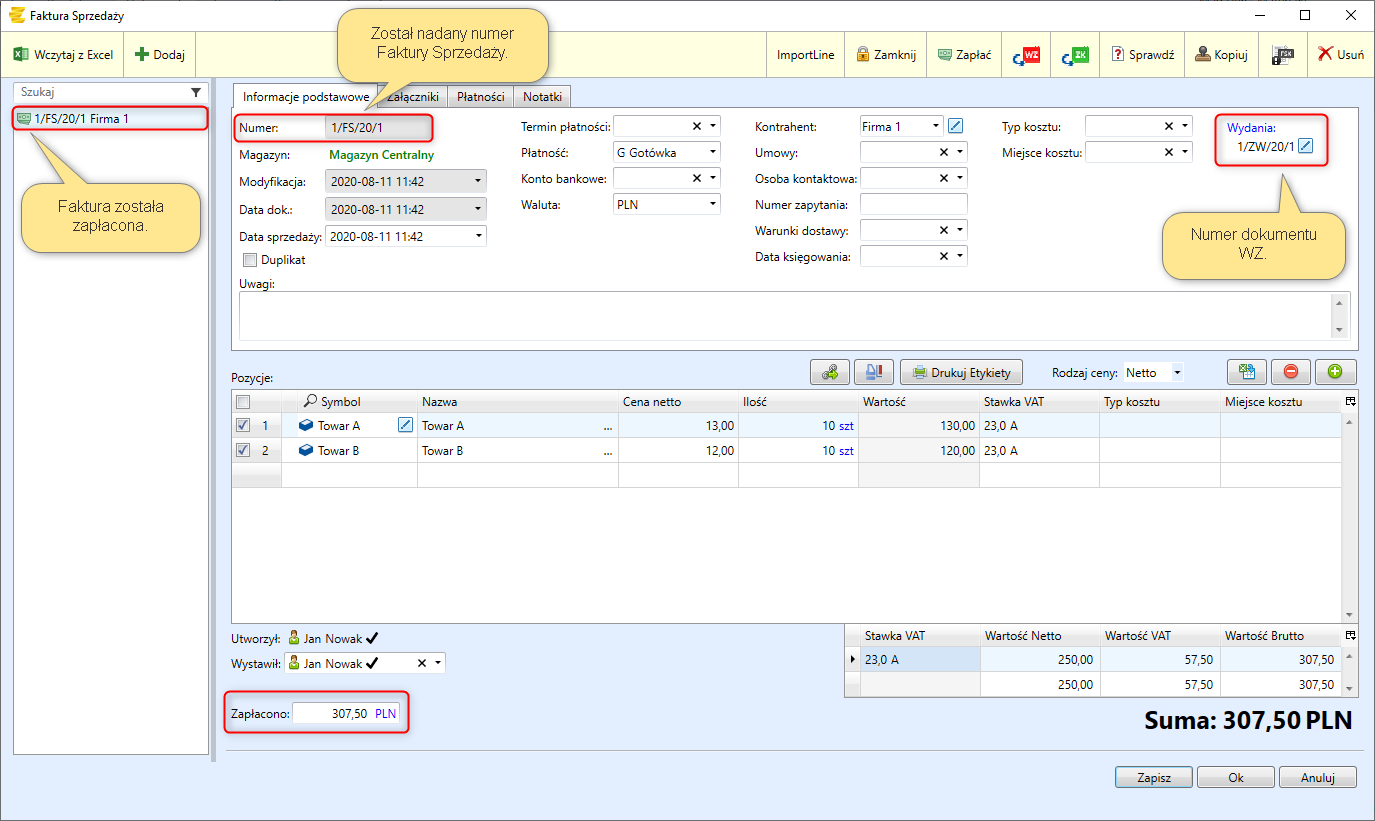
Task: Click red minus remove position button
Action: click(1290, 372)
